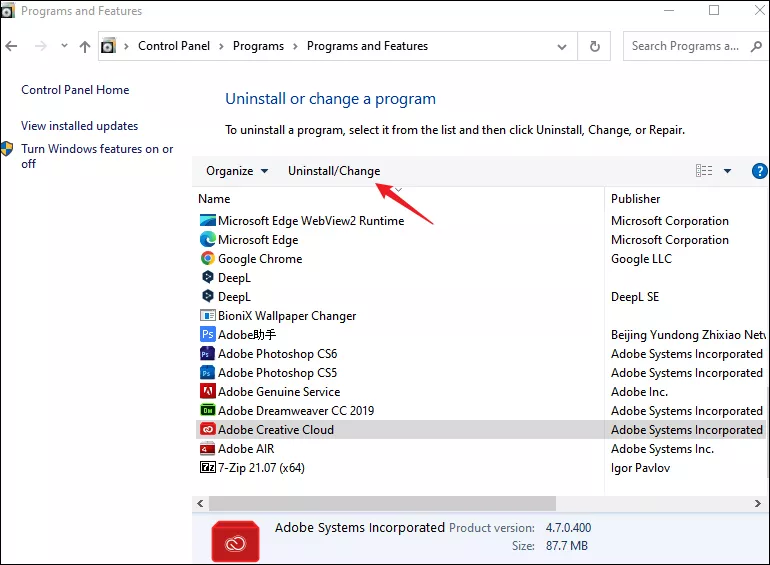Image resolution: width=770 pixels, height=565 pixels.
Task: Select the 7-Zip 21.07 (x64) name
Action: [261, 468]
